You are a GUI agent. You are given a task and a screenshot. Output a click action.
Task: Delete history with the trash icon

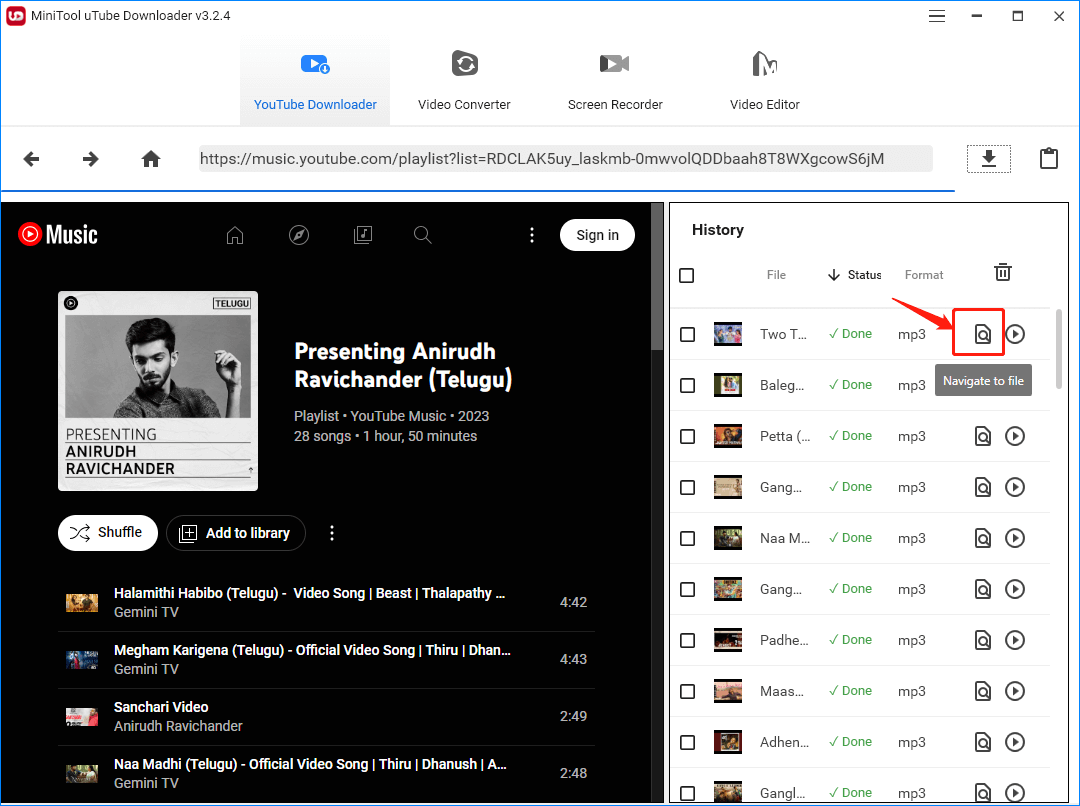[1003, 273]
